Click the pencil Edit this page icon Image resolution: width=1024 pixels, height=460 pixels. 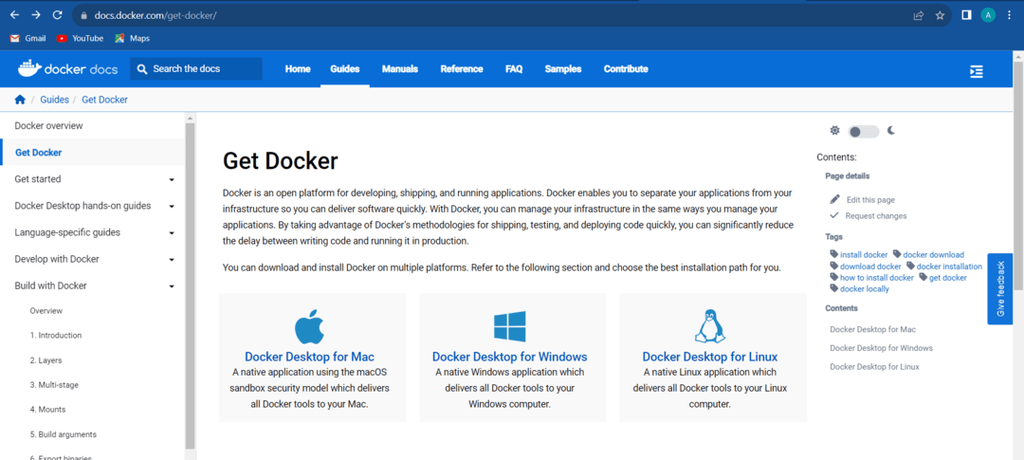[x=835, y=199]
